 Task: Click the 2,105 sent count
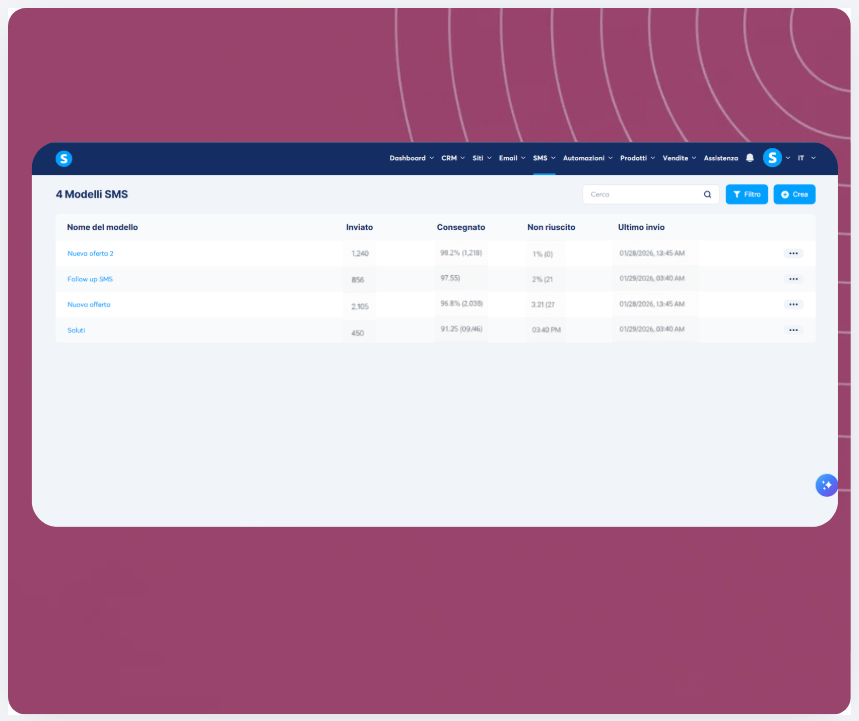[360, 306]
